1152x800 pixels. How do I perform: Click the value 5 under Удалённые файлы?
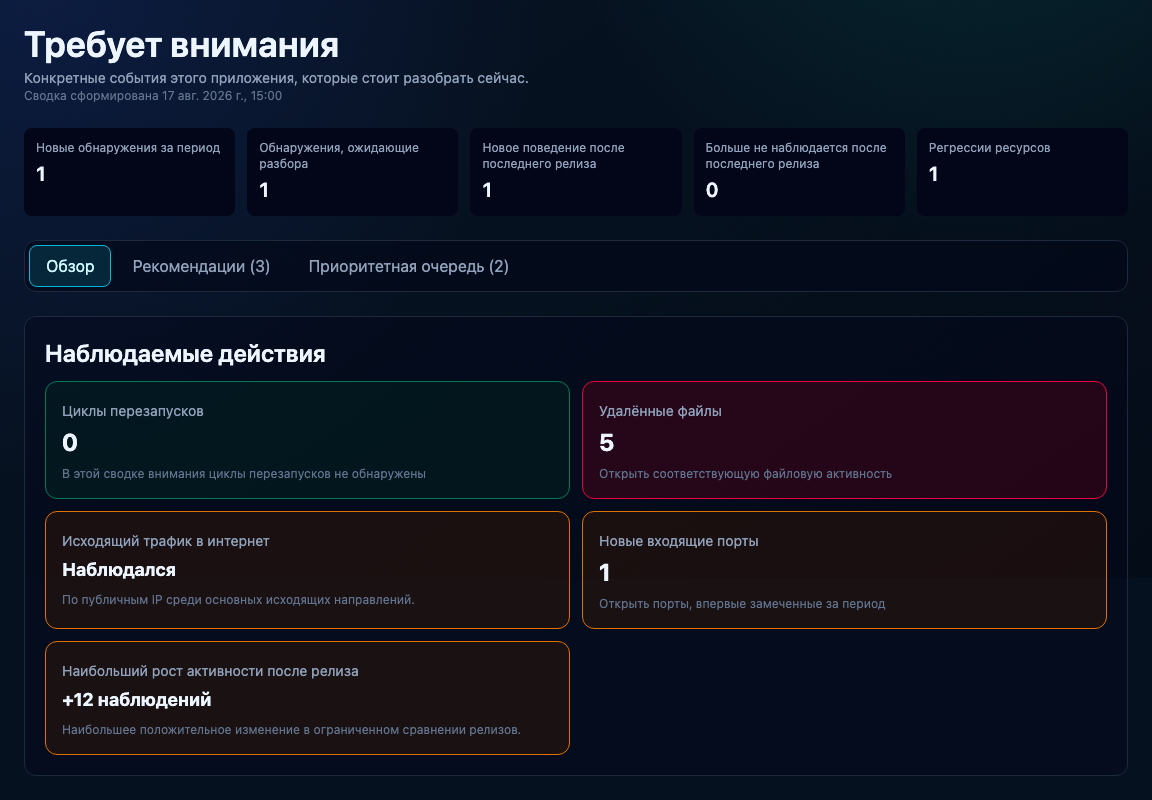point(606,443)
